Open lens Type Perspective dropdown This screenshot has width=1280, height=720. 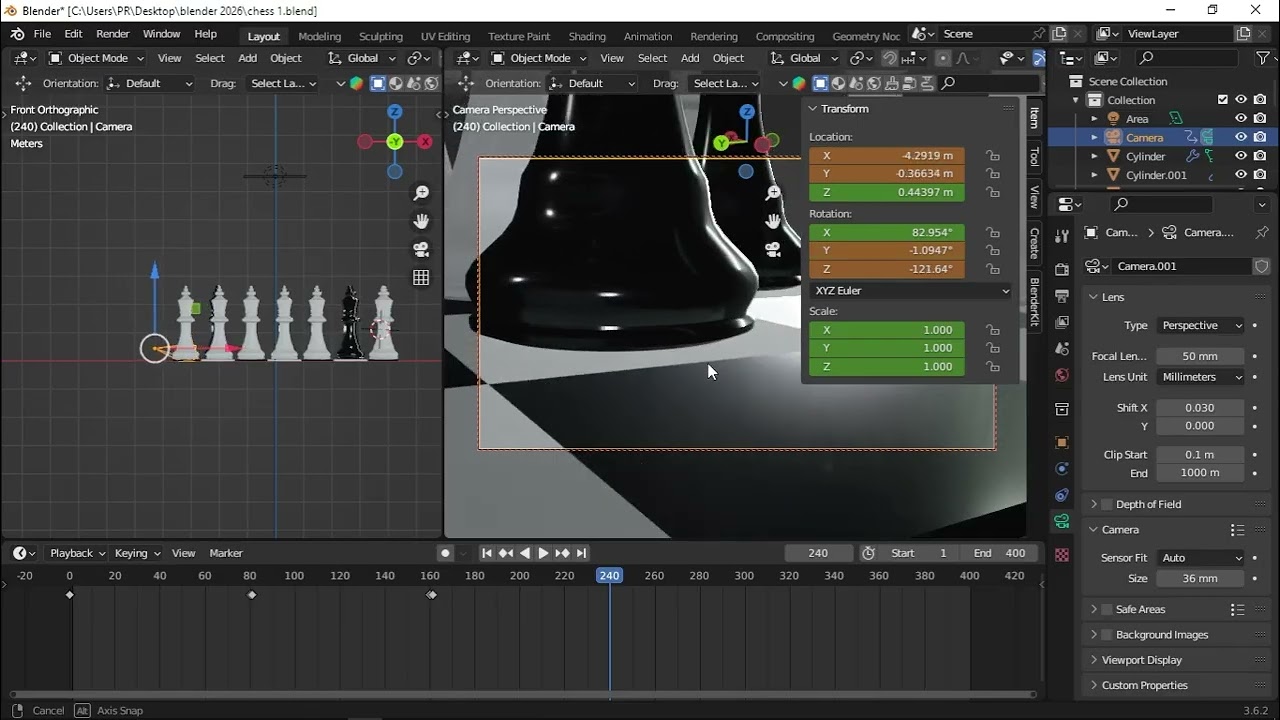(x=1201, y=326)
